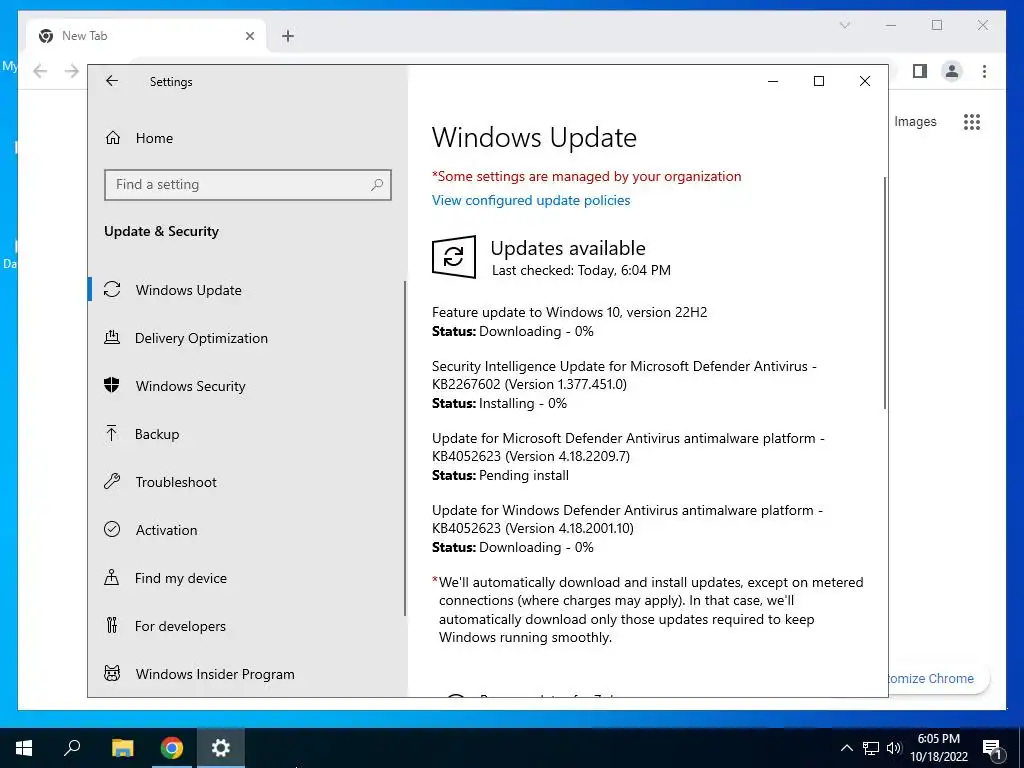Image resolution: width=1024 pixels, height=768 pixels.
Task: Click the organization-managed settings red notice
Action: point(586,176)
